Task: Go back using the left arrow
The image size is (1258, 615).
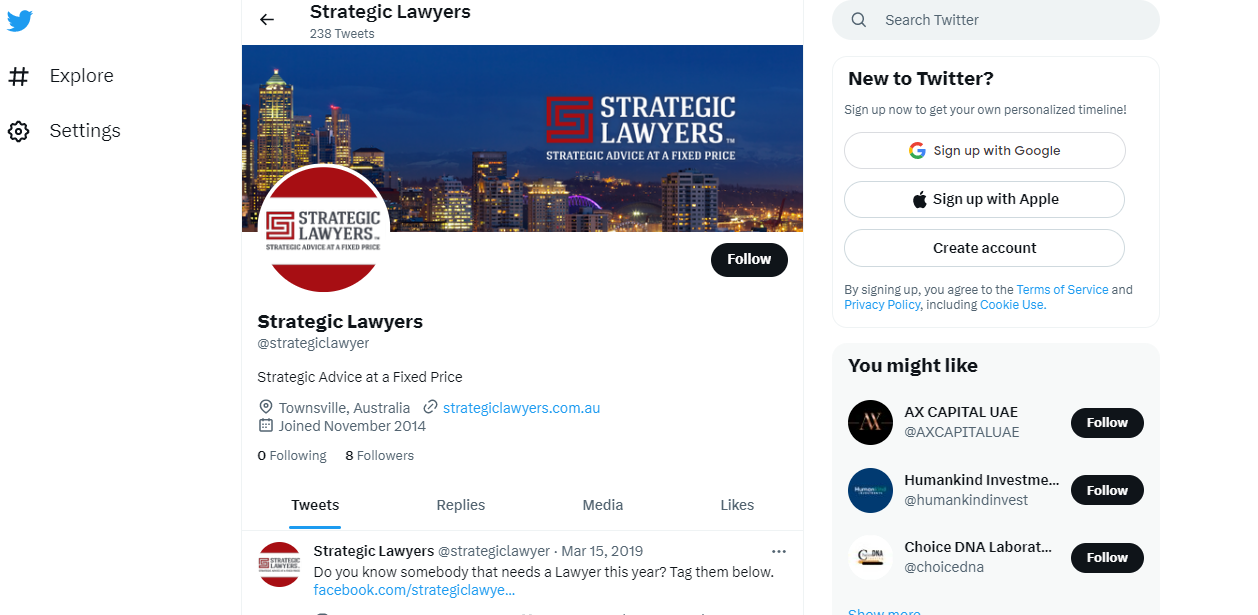Action: point(266,20)
